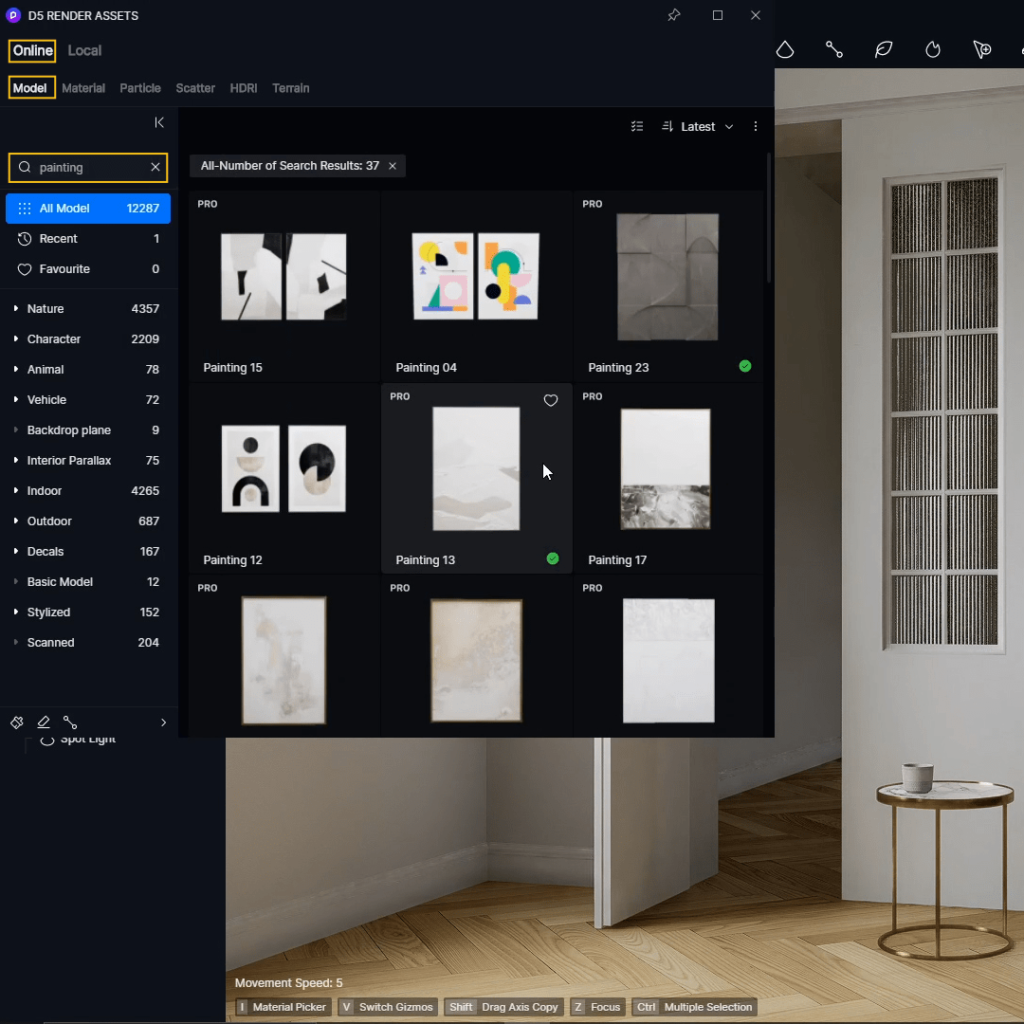Select the Favourite filter
The height and width of the screenshot is (1024, 1024).
(64, 269)
